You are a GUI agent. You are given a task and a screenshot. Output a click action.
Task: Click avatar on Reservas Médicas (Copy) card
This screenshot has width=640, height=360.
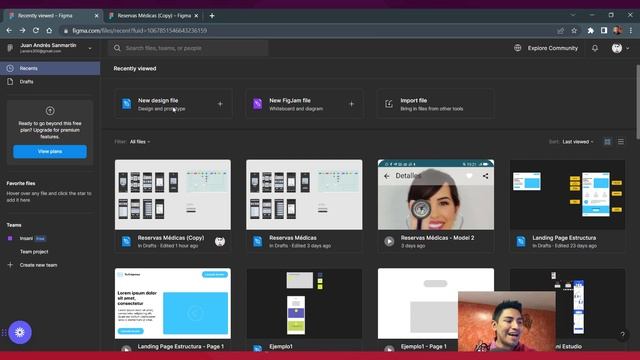pos(220,242)
